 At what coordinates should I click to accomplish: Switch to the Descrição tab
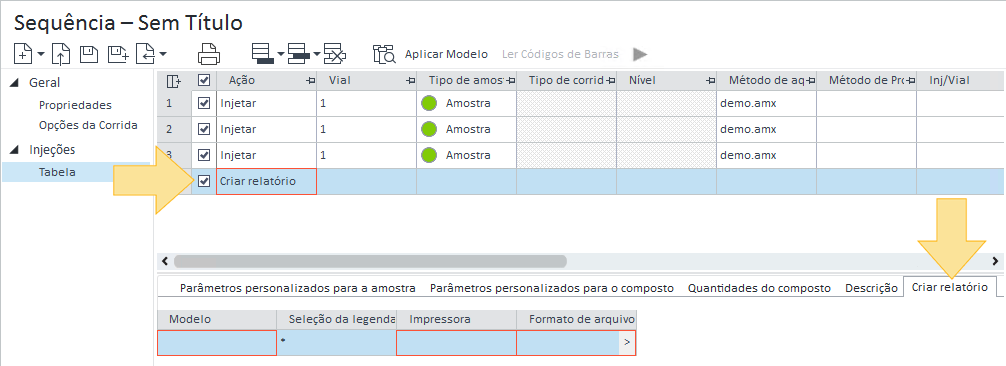[x=871, y=288]
